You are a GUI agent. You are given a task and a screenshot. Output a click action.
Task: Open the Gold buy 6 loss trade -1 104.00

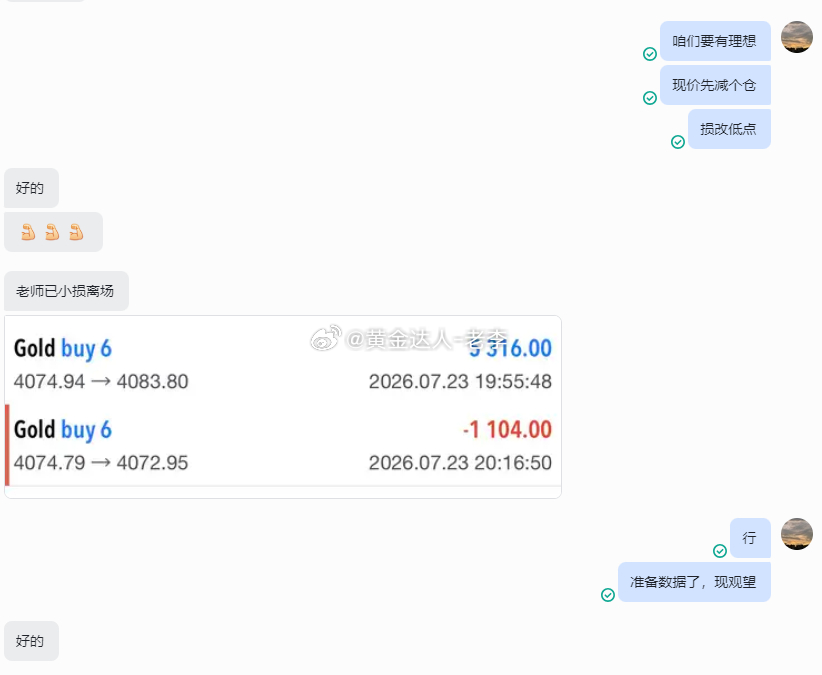point(283,445)
